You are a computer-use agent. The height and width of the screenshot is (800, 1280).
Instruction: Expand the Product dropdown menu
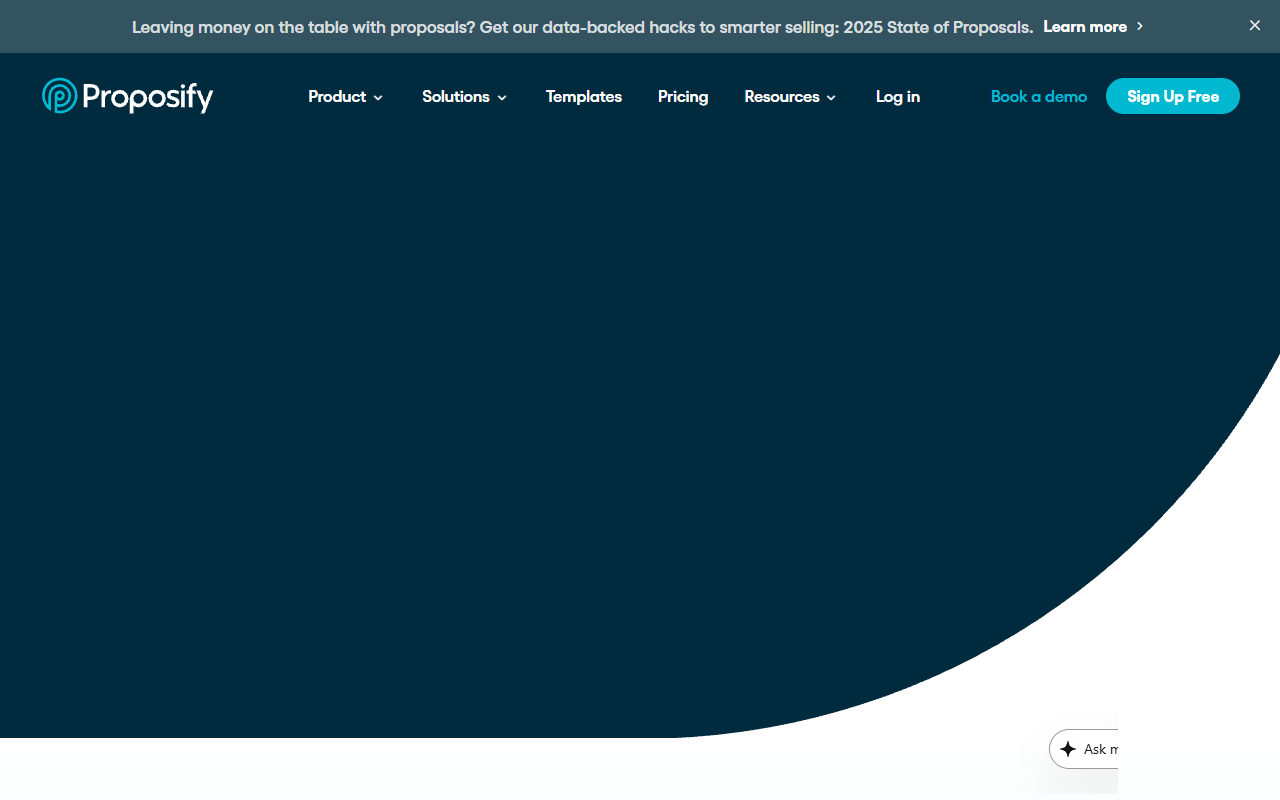[x=345, y=97]
